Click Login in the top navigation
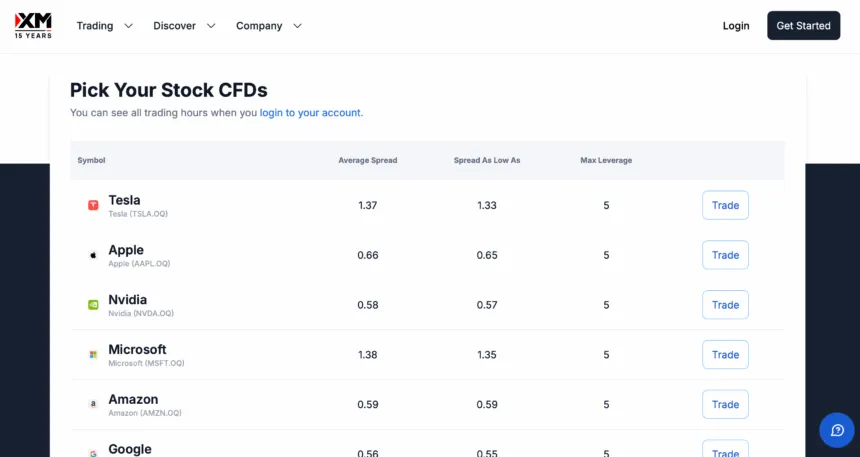The image size is (860, 457). coord(736,26)
